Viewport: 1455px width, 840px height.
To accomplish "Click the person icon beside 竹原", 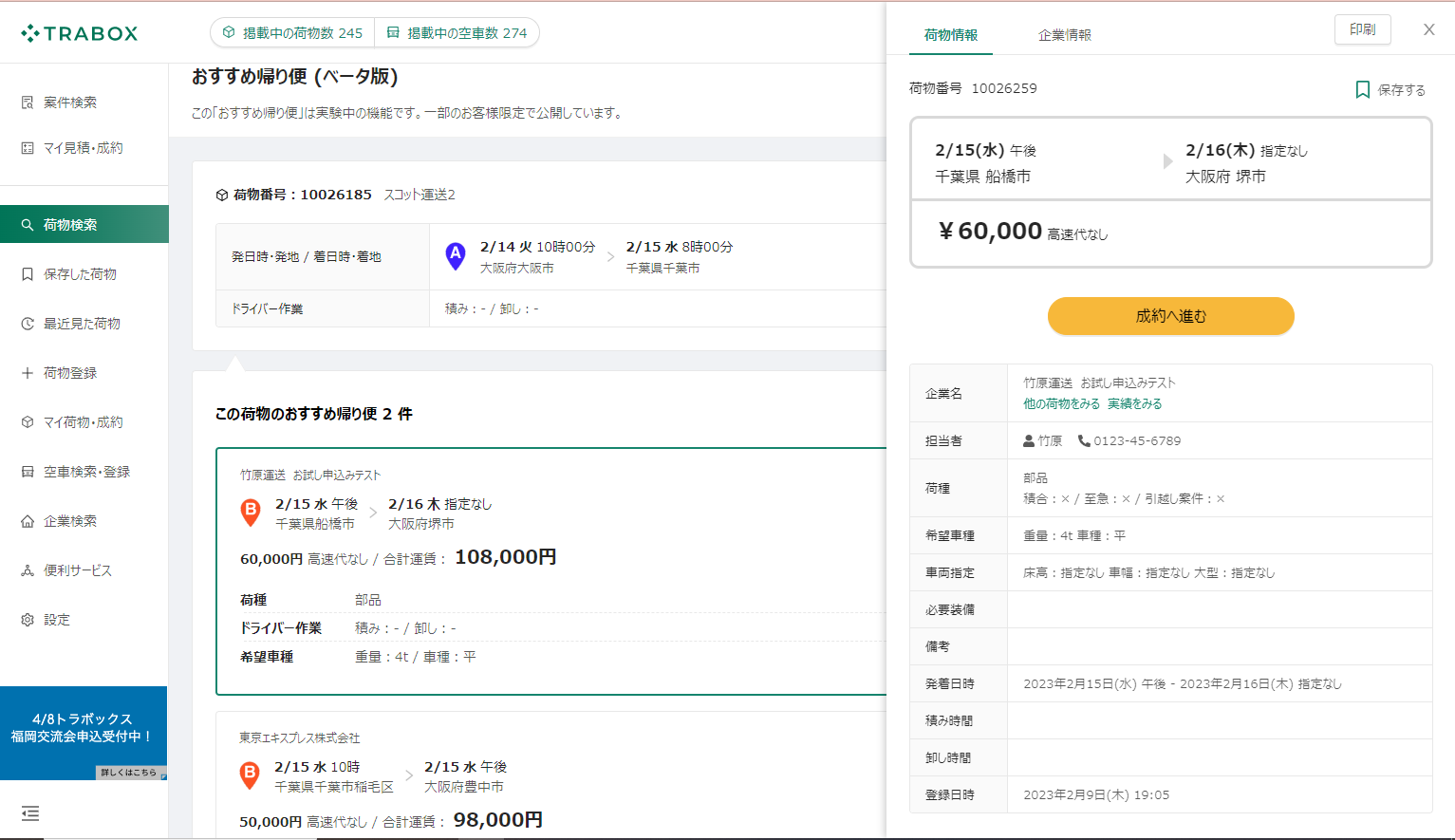I will (x=1029, y=440).
